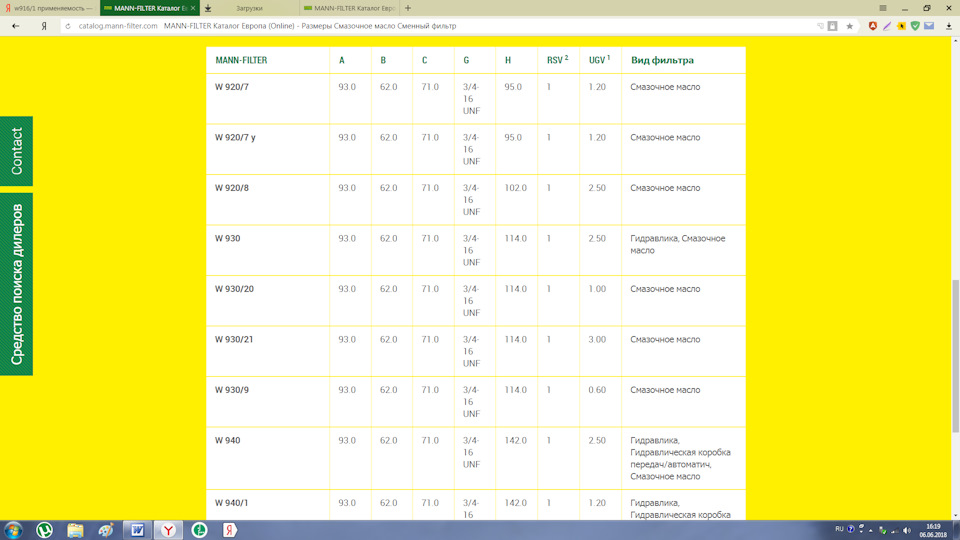The width and height of the screenshot is (960, 540).
Task: Open the browser main menu (hamburger)
Action: 883,8
